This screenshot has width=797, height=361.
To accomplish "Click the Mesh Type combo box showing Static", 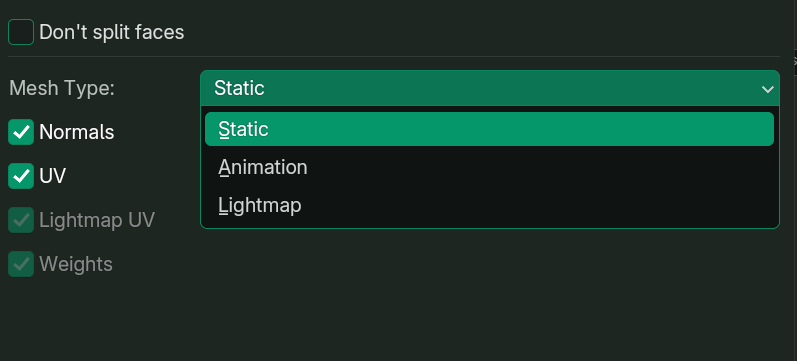I will click(x=489, y=88).
